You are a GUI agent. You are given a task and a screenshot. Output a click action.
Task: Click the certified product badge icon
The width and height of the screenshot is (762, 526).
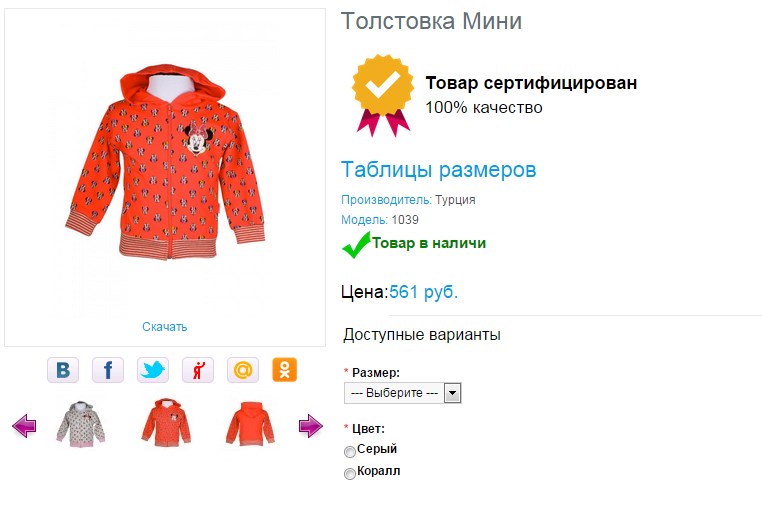pyautogui.click(x=382, y=96)
